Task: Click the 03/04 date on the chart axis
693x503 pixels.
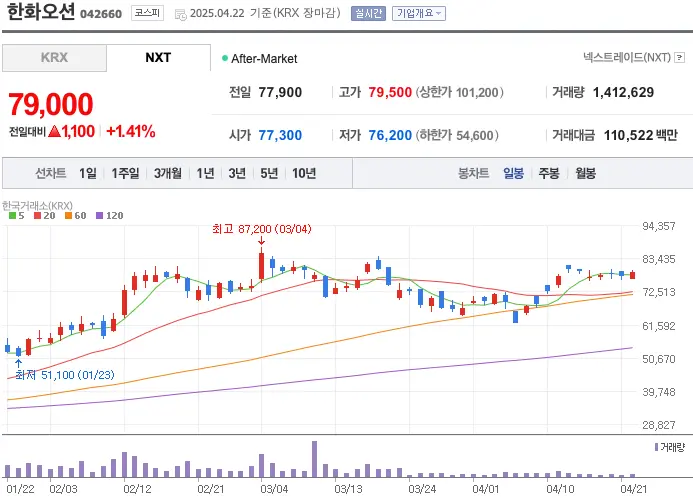Action: (274, 489)
